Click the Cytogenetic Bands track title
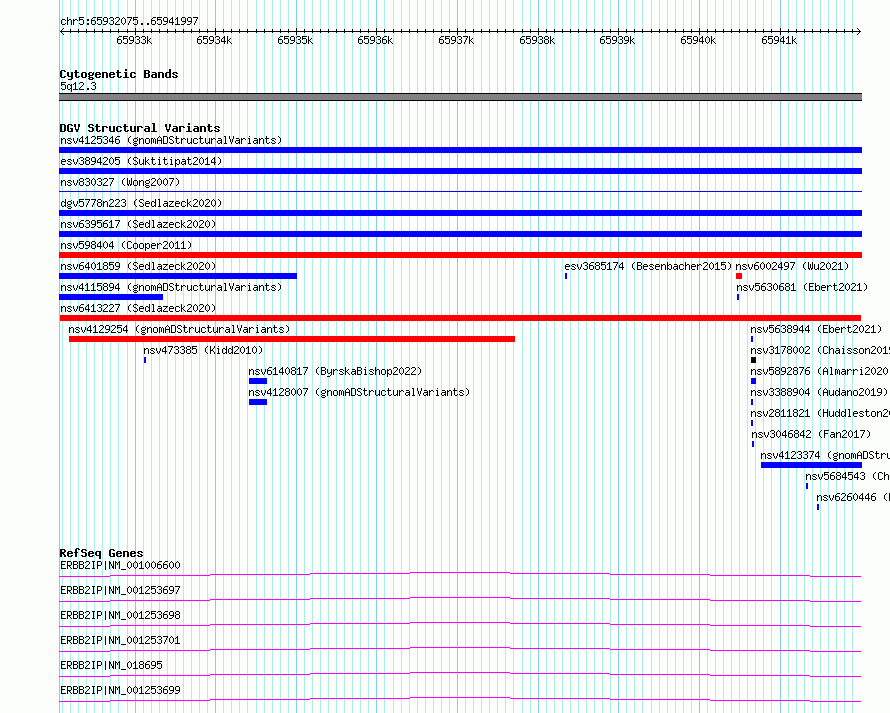Image resolution: width=890 pixels, height=713 pixels. click(x=119, y=74)
